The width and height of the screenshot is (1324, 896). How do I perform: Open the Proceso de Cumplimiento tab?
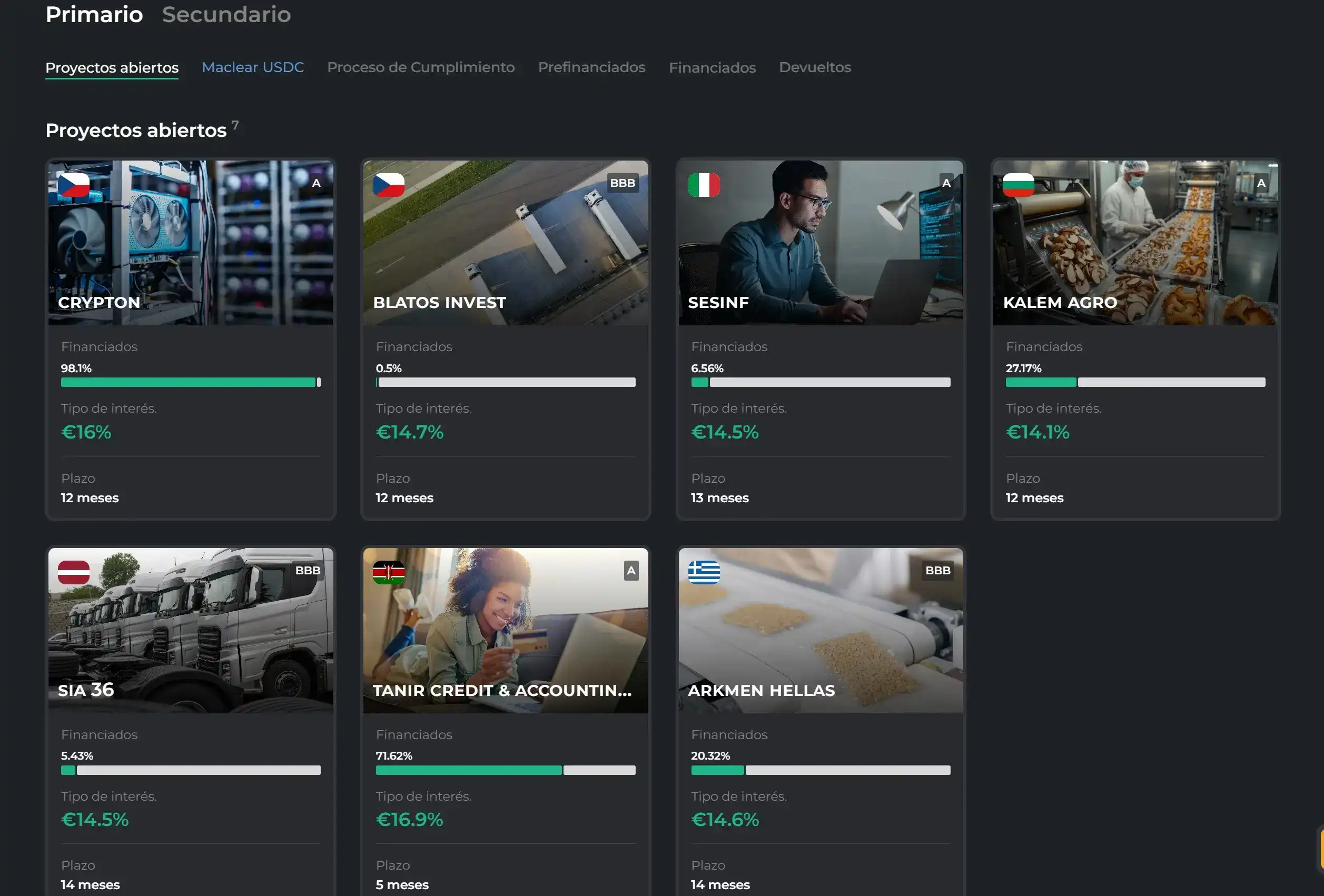click(420, 67)
